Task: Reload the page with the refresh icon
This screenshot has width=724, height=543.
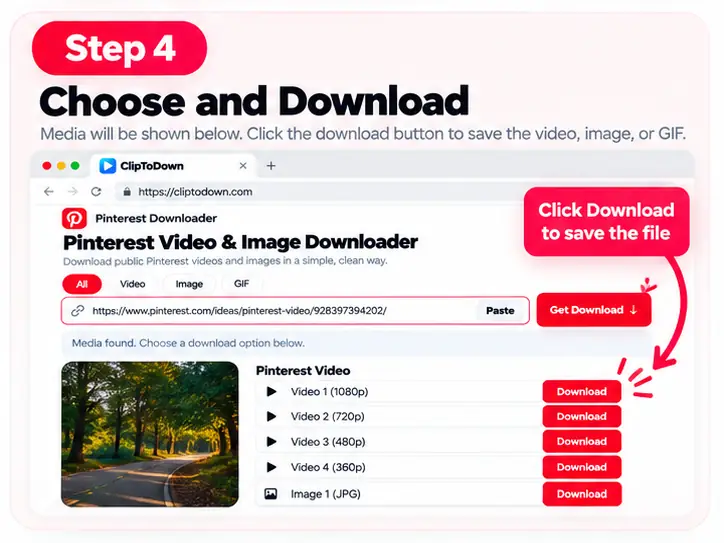Action: [x=96, y=192]
